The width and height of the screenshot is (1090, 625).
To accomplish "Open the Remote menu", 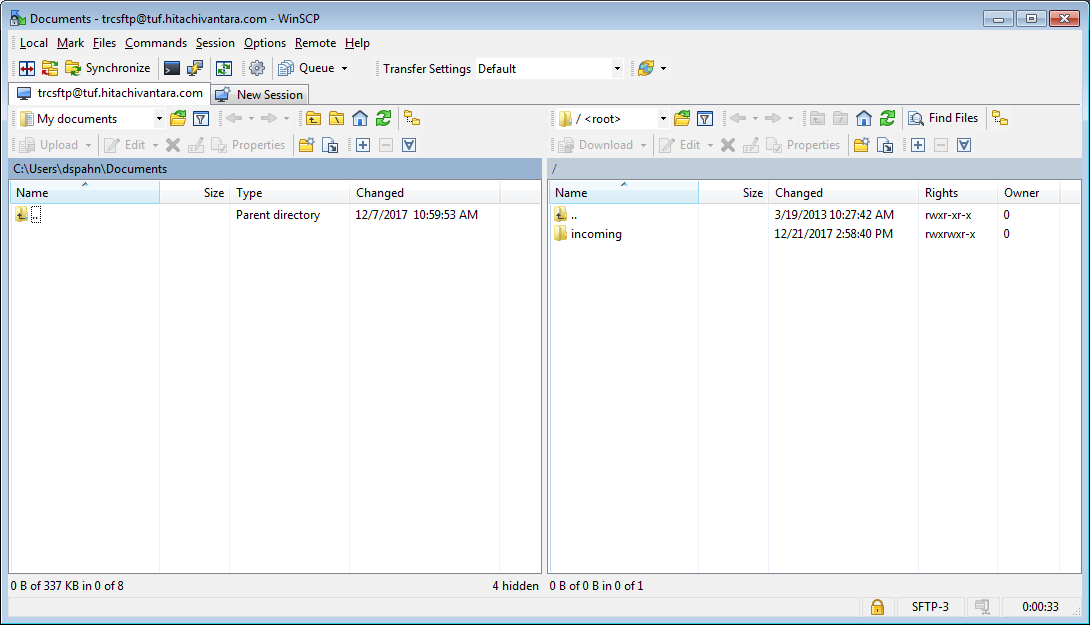I will point(315,43).
